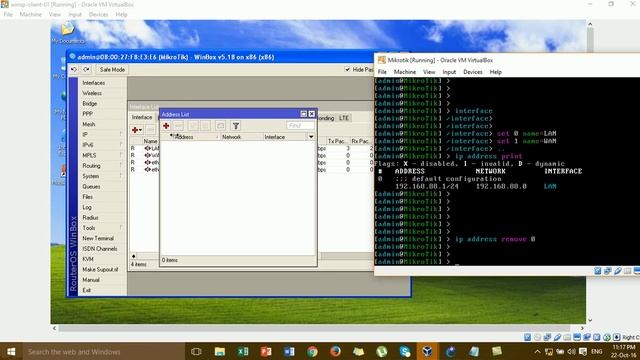
Task: Open View menu in Mikrotik VirtualBox window
Action: (x=429, y=72)
